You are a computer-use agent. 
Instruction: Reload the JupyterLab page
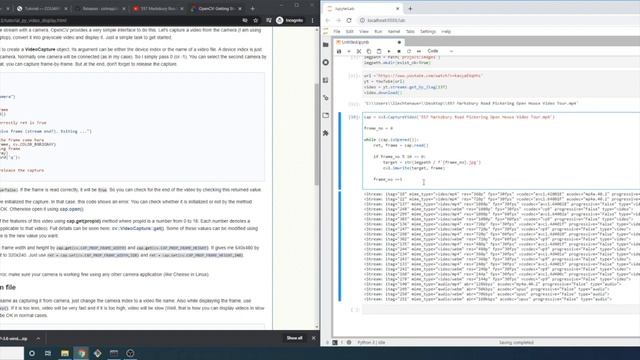click(349, 20)
